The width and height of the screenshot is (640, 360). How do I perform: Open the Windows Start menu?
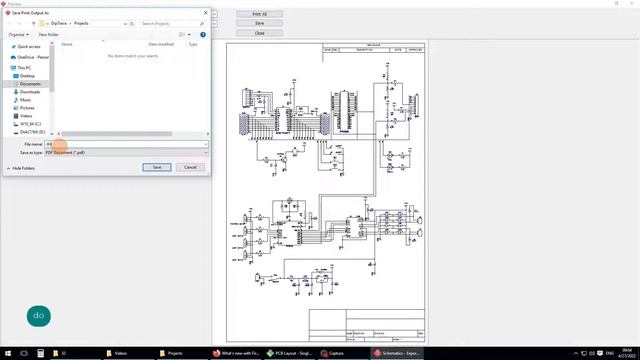point(8,353)
